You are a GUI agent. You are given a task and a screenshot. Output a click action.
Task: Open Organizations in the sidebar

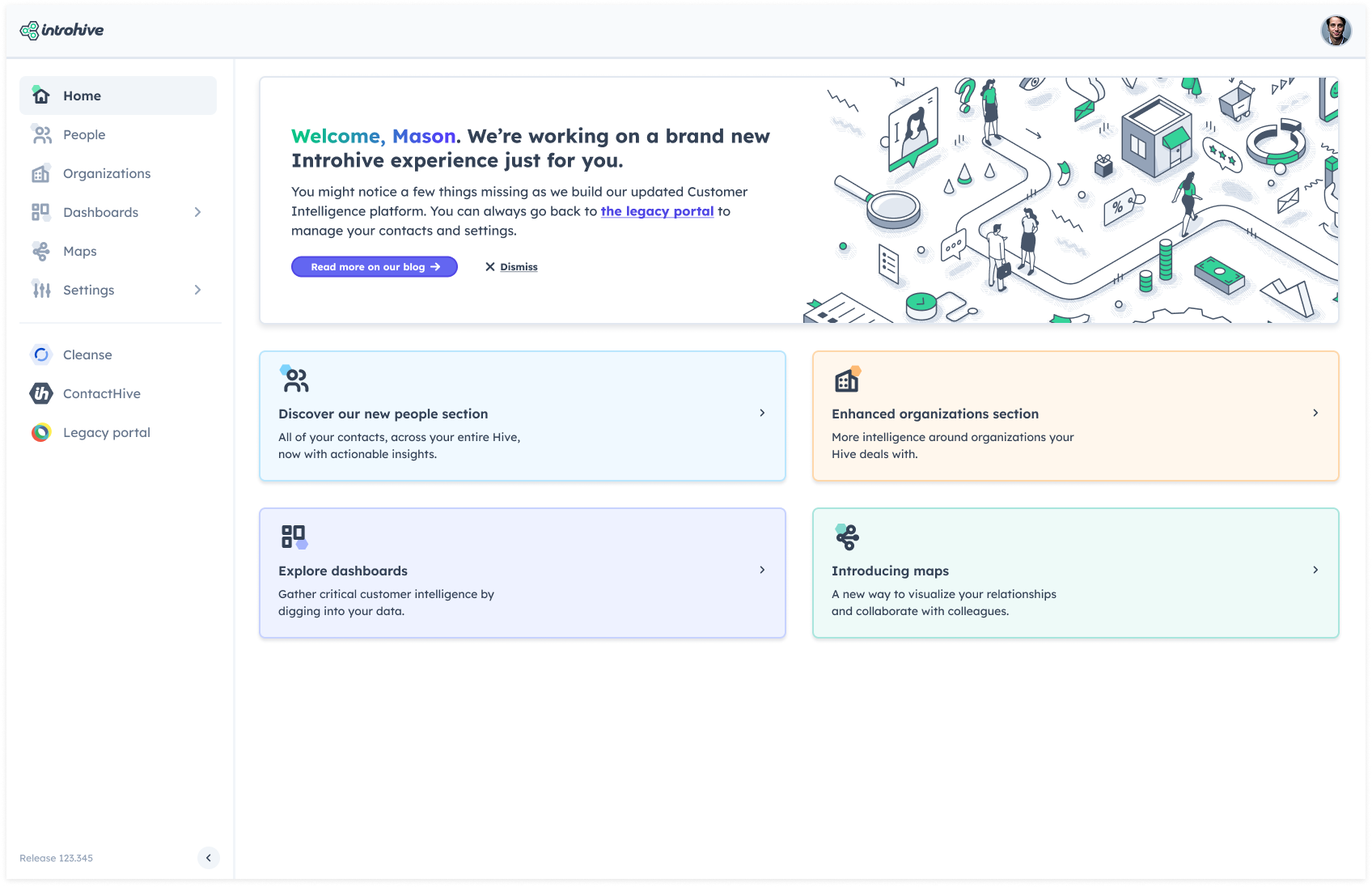tap(118, 173)
